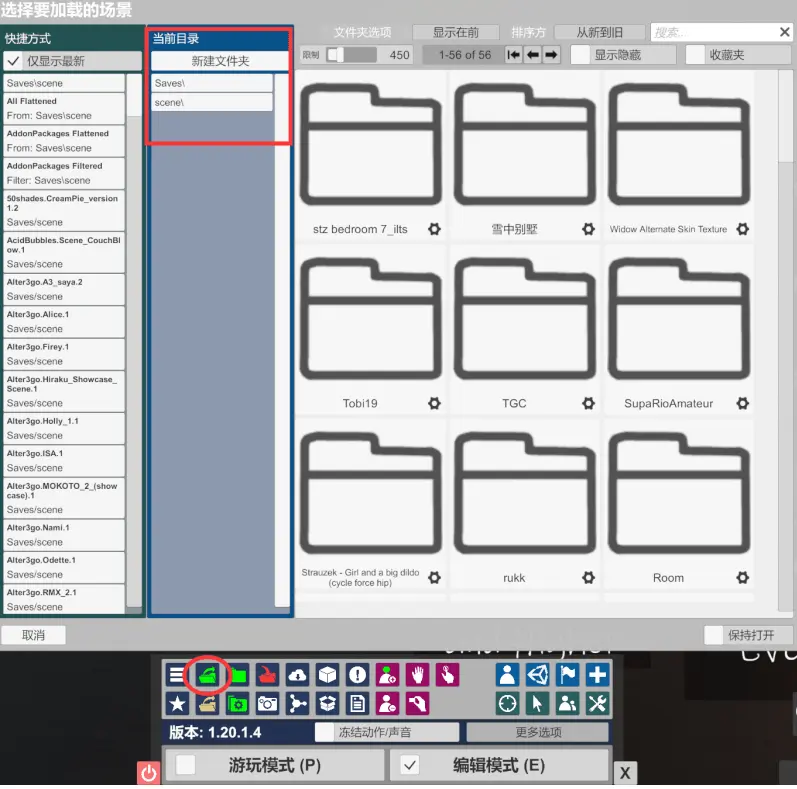
Task: Click the 新建文件夹 button
Action: click(x=220, y=62)
